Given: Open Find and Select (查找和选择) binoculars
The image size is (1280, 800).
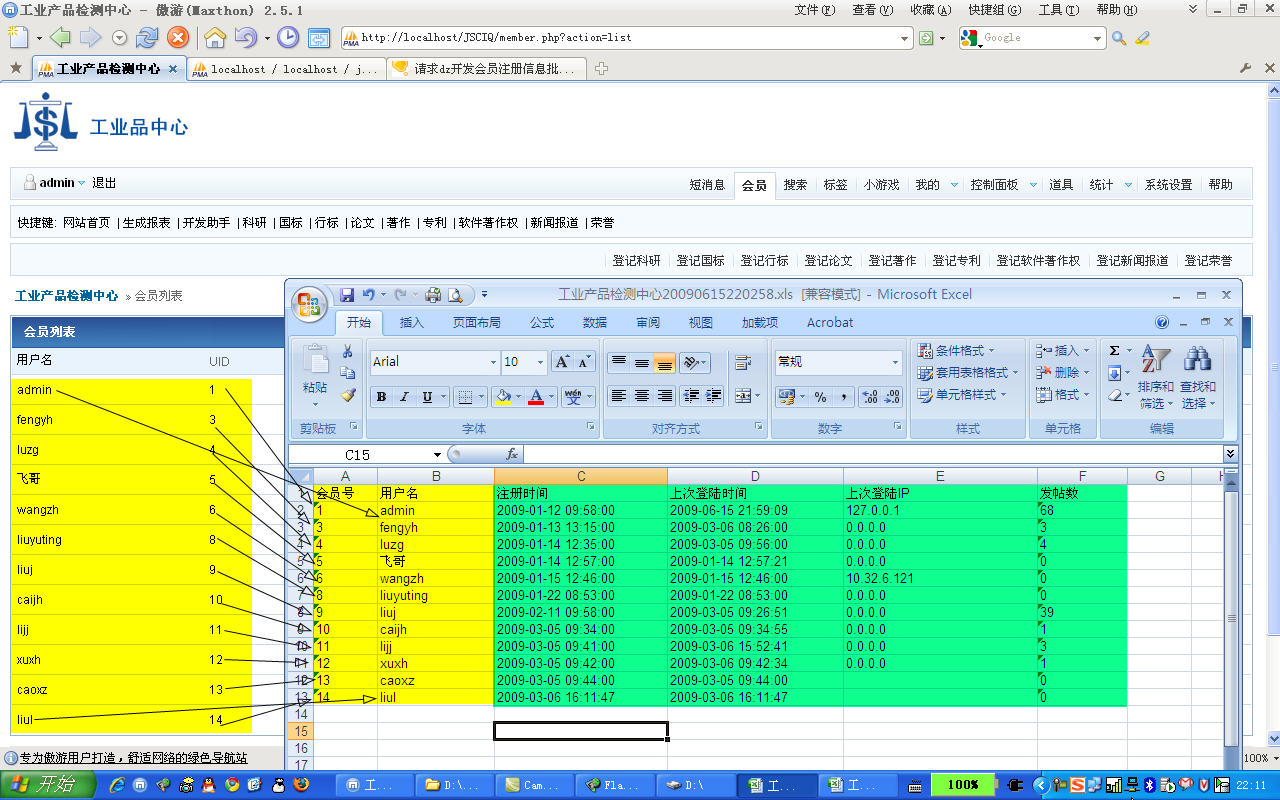Looking at the screenshot, I should [x=1198, y=378].
